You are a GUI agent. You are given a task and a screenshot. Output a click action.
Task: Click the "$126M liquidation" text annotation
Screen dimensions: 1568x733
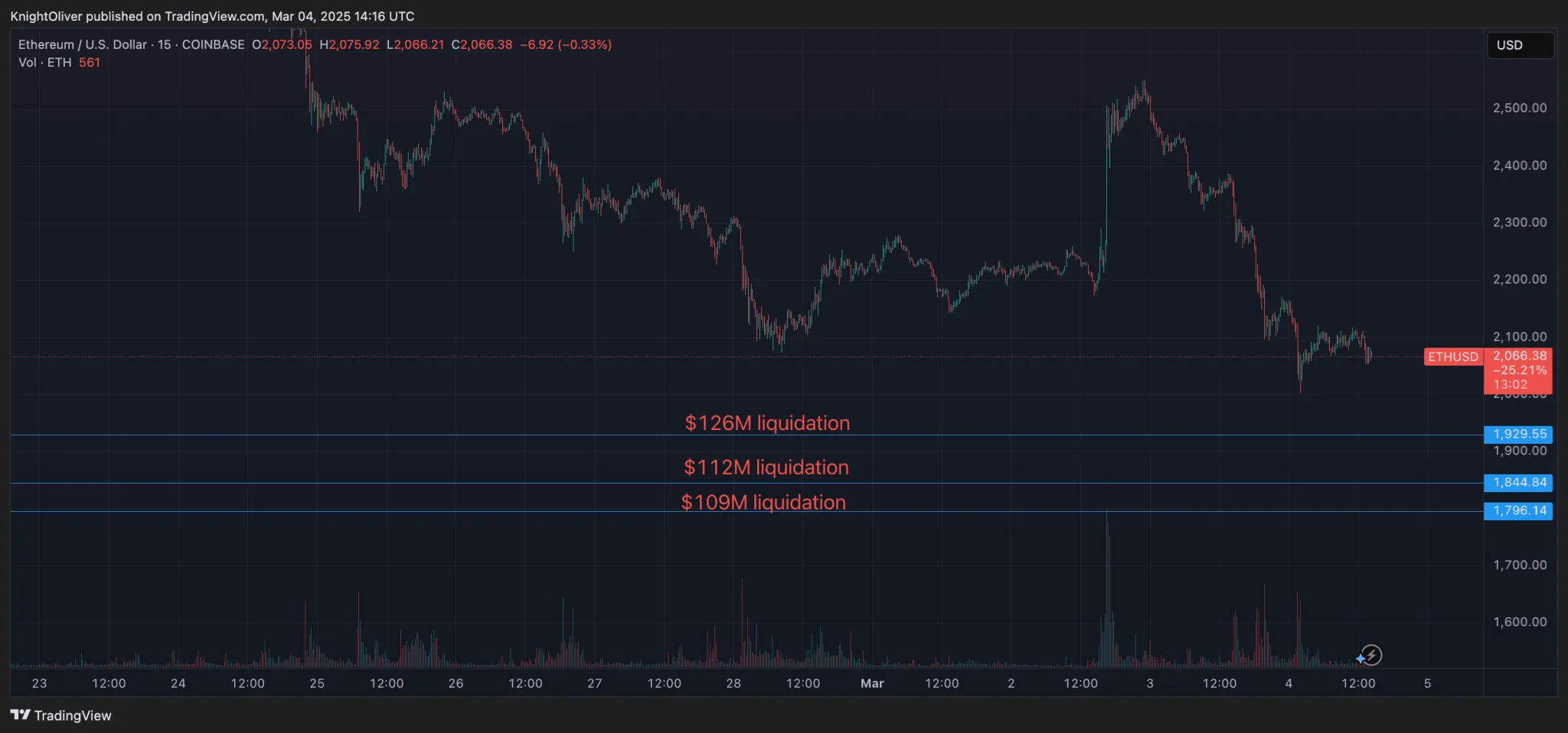click(x=767, y=423)
